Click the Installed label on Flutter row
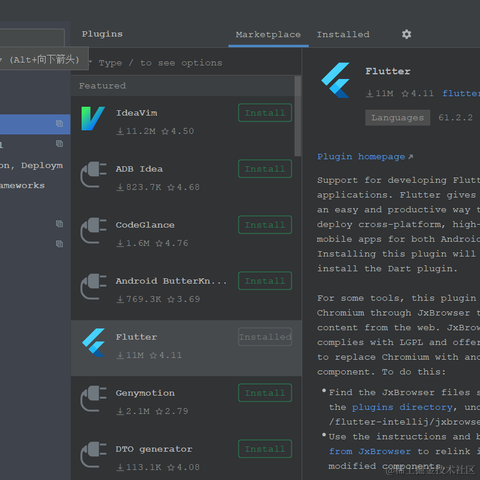This screenshot has width=480, height=480. (x=265, y=337)
